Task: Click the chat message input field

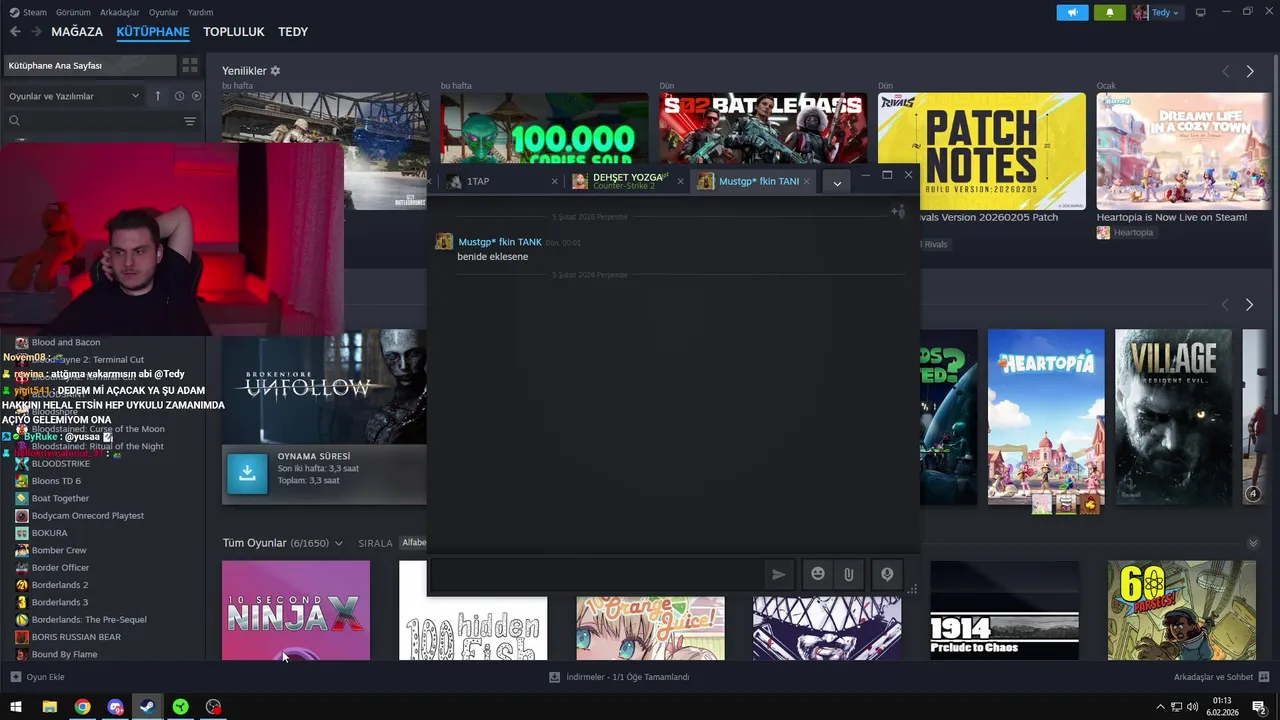Action: 597,574
